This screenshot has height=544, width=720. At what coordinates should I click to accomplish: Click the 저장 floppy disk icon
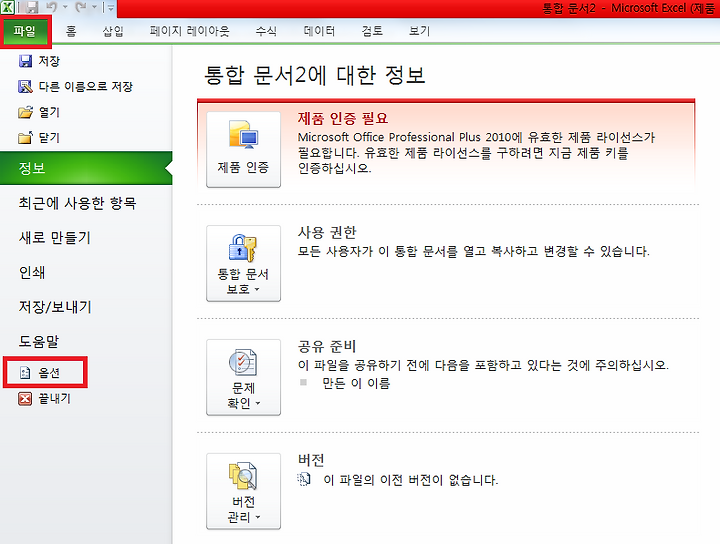[x=25, y=61]
